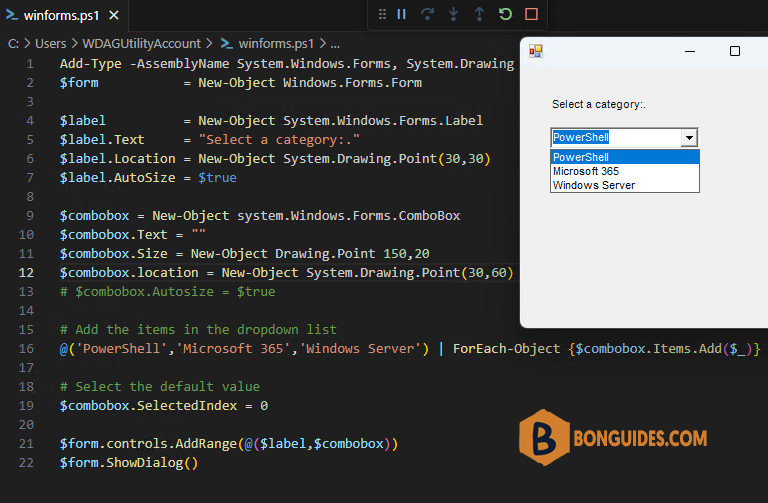768x503 pixels.
Task: Choose Microsoft 365 from the dropdown list
Action: point(625,171)
